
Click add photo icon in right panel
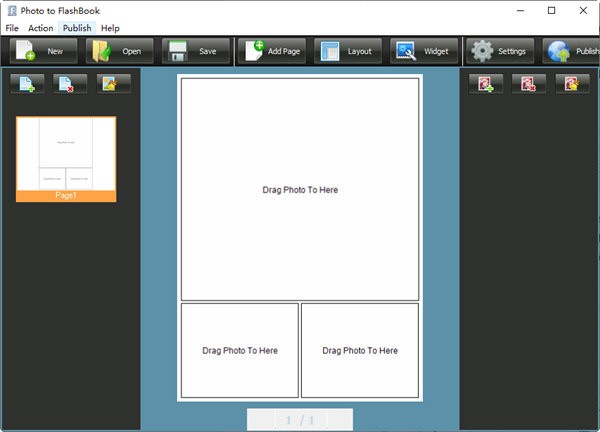(x=485, y=84)
